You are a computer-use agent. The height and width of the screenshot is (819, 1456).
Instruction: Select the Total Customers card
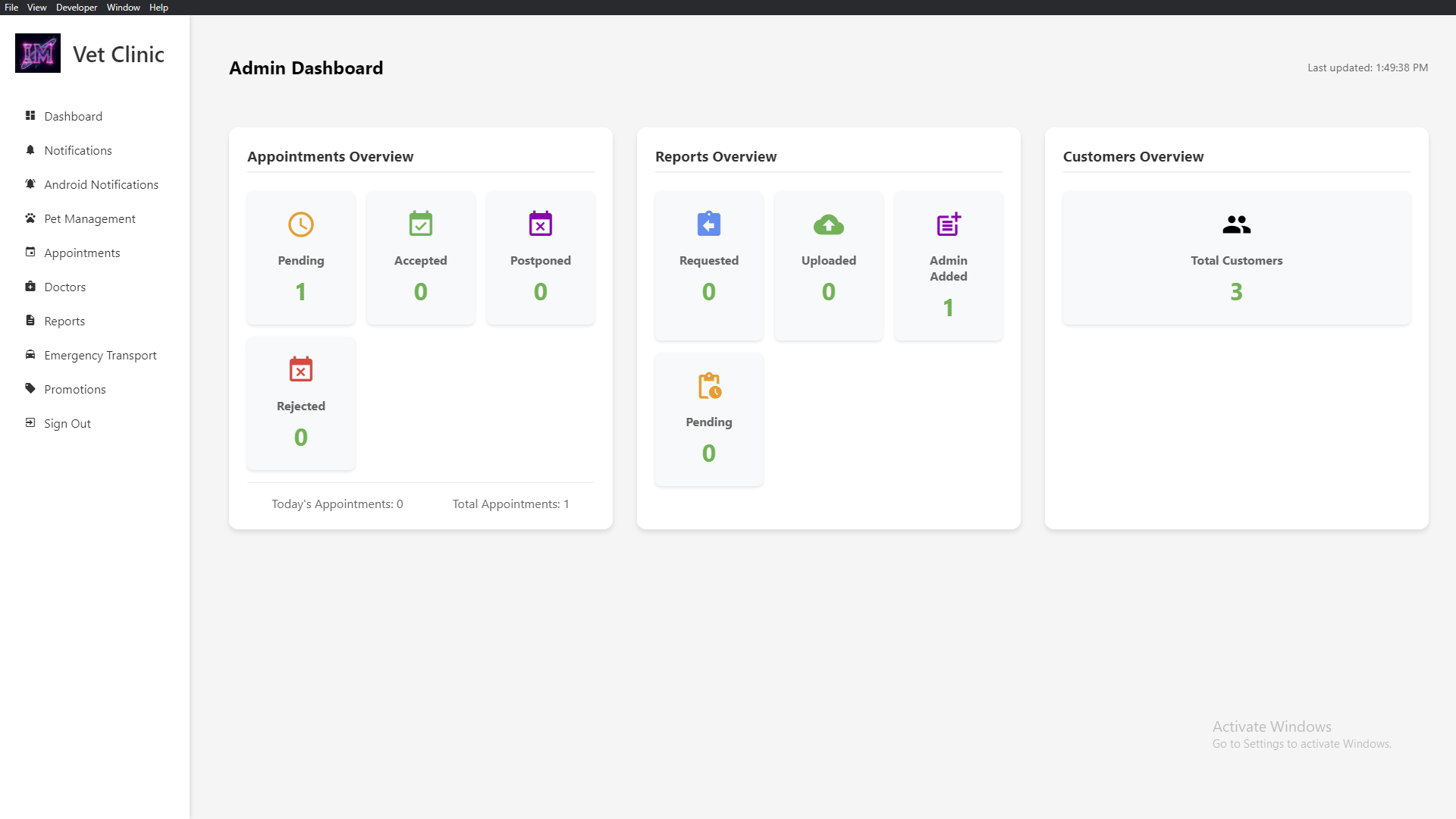[1237, 258]
